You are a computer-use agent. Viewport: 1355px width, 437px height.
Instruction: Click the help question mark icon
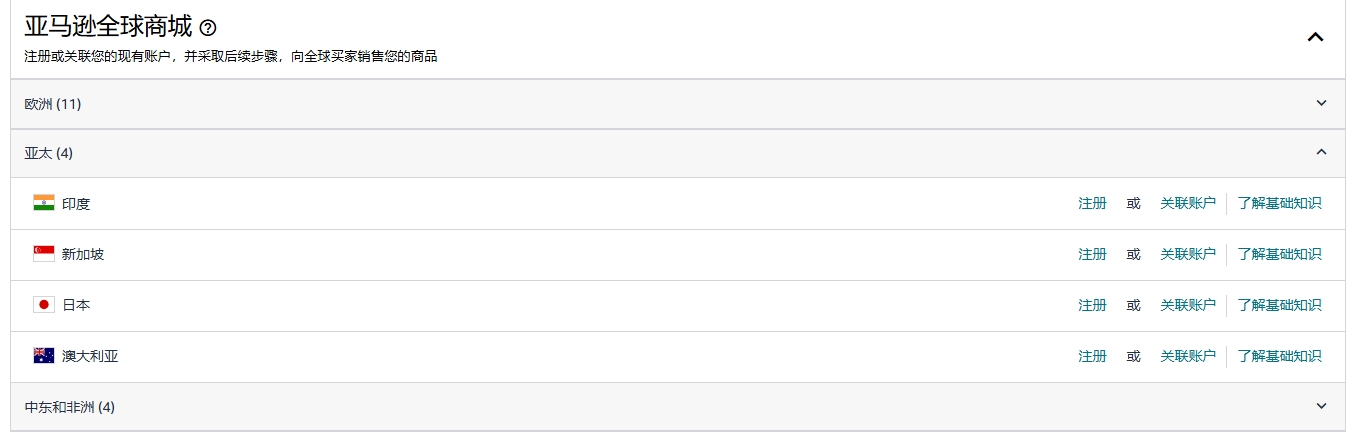[x=208, y=28]
